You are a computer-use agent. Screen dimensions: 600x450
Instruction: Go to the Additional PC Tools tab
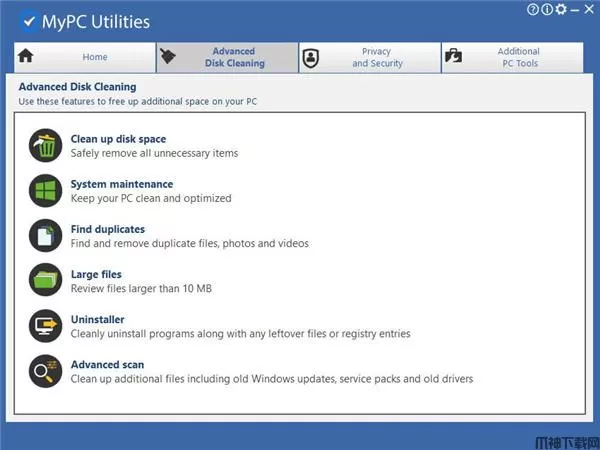coord(512,57)
